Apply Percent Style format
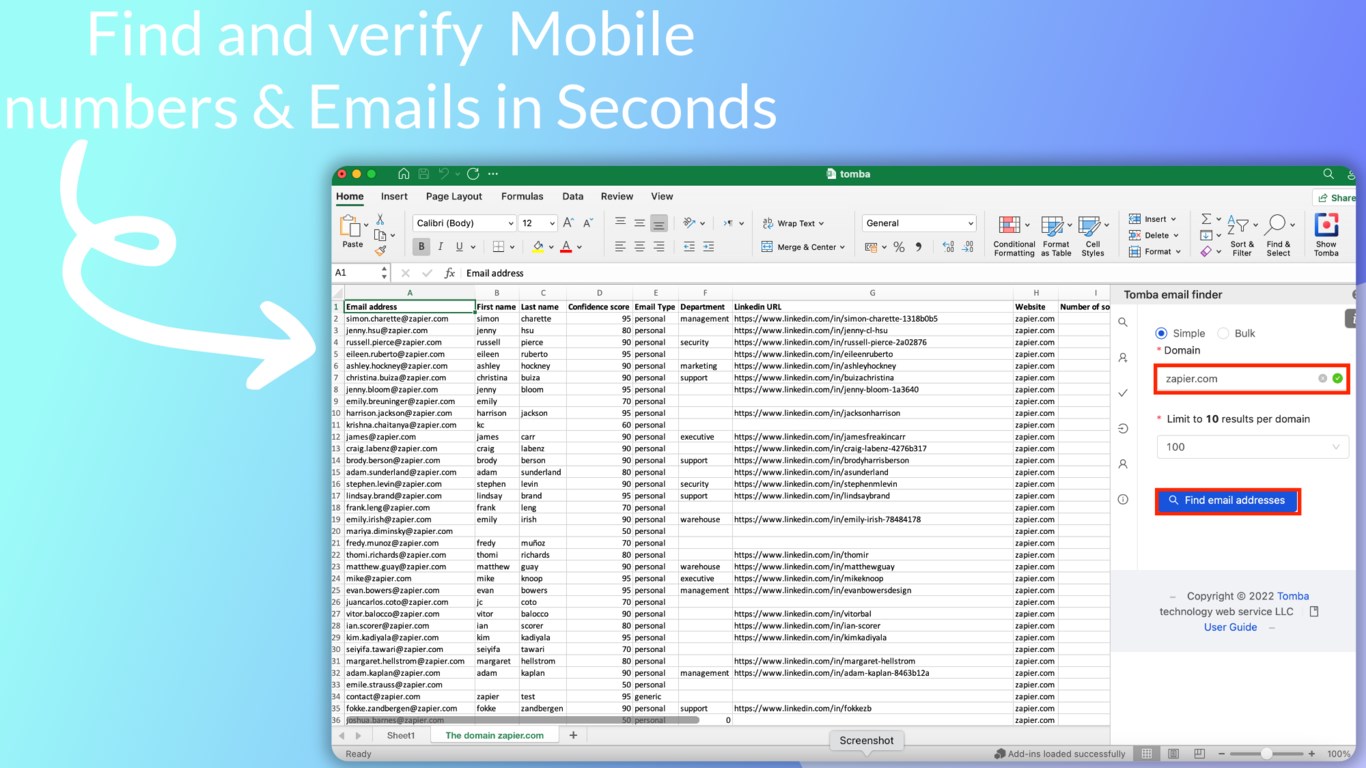This screenshot has width=1366, height=768. coord(899,247)
